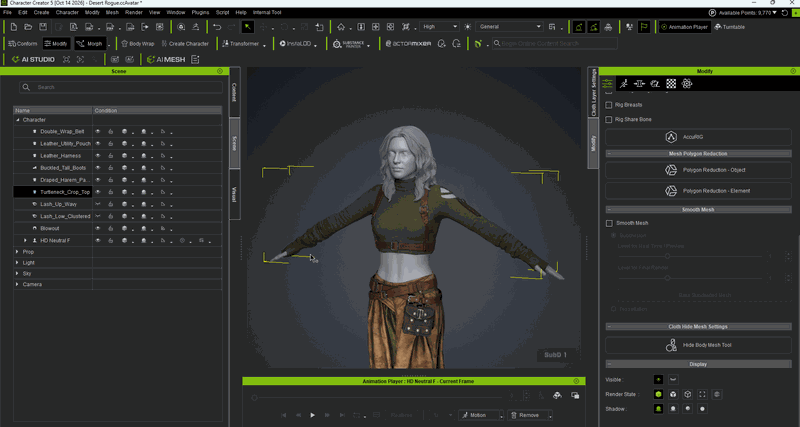Click the Available Points coin icon
Screen dimensions: 800x427
712,13
